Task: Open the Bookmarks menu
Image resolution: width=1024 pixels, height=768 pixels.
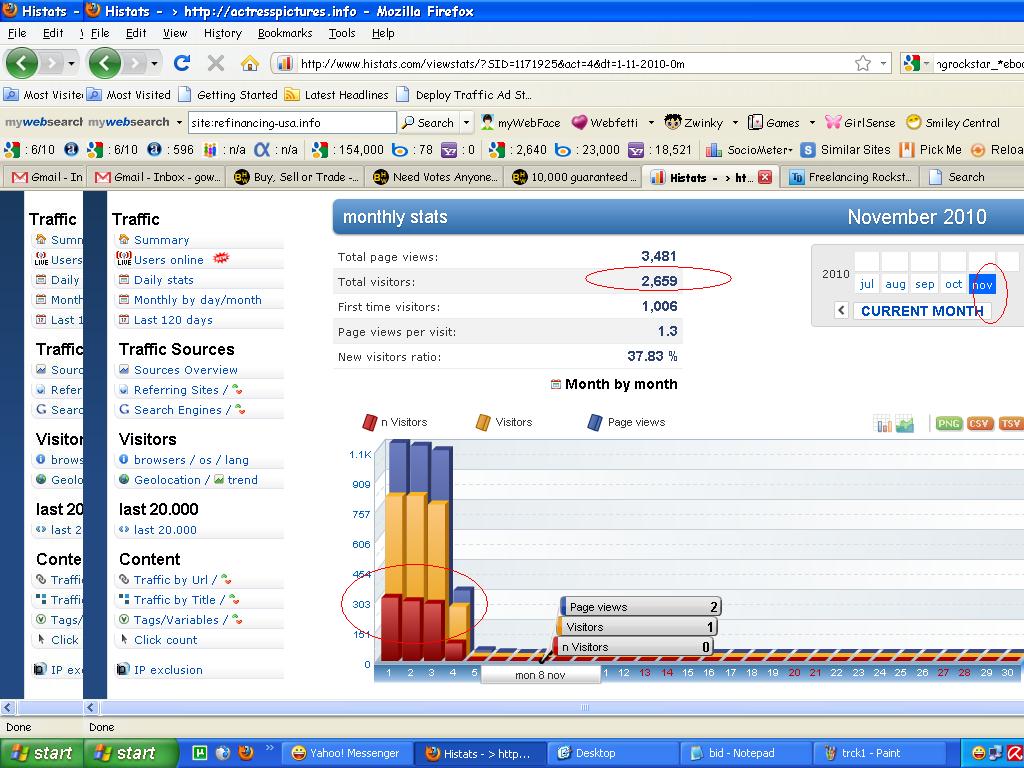Action: click(x=285, y=33)
